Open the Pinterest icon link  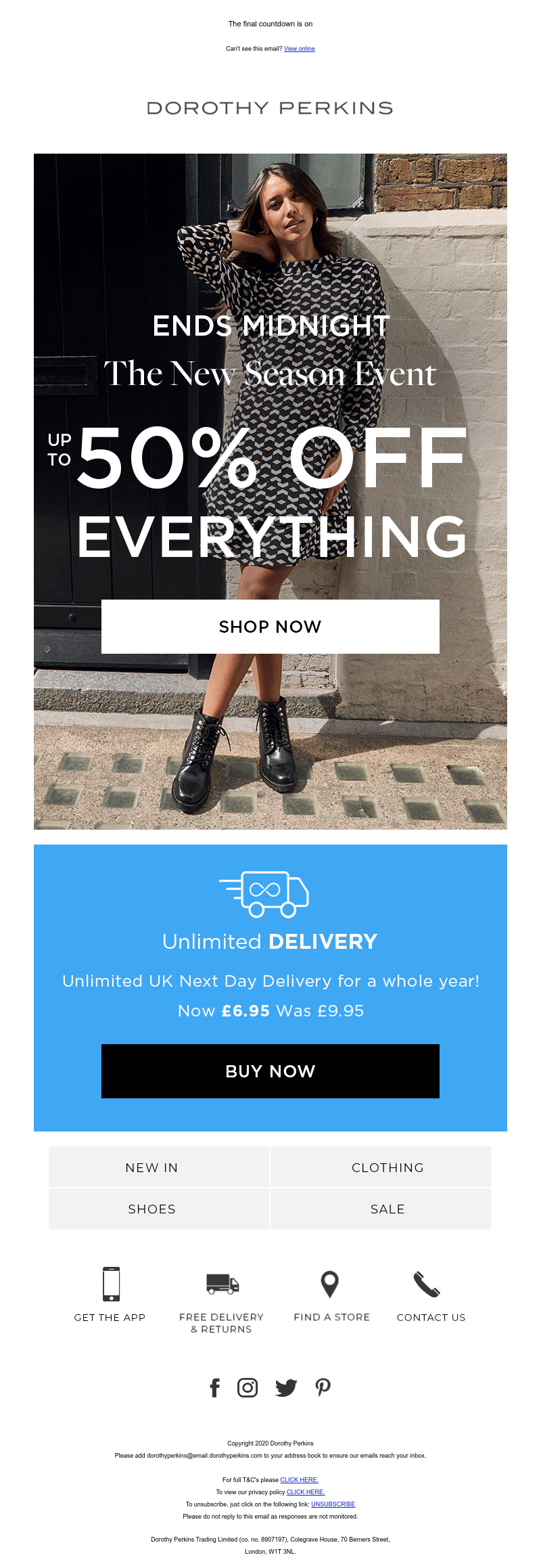323,1387
